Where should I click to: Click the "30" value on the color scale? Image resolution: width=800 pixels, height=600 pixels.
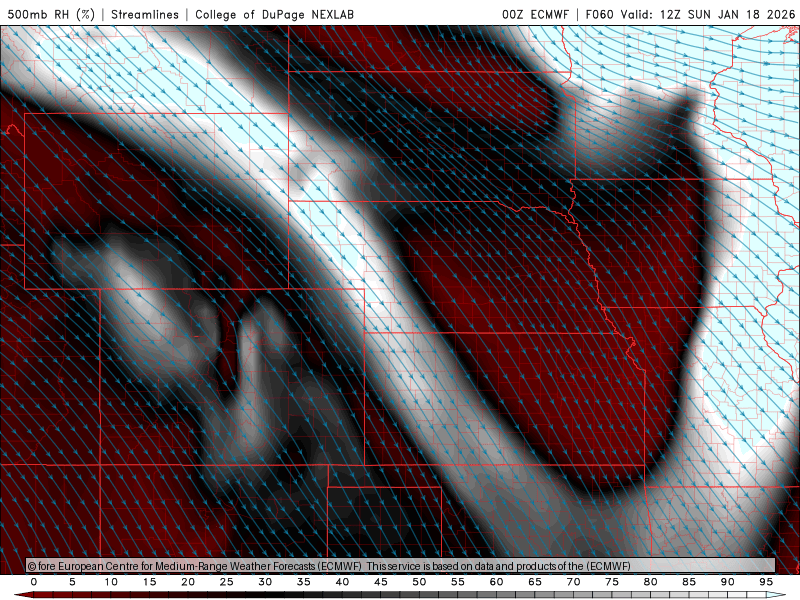(265, 582)
